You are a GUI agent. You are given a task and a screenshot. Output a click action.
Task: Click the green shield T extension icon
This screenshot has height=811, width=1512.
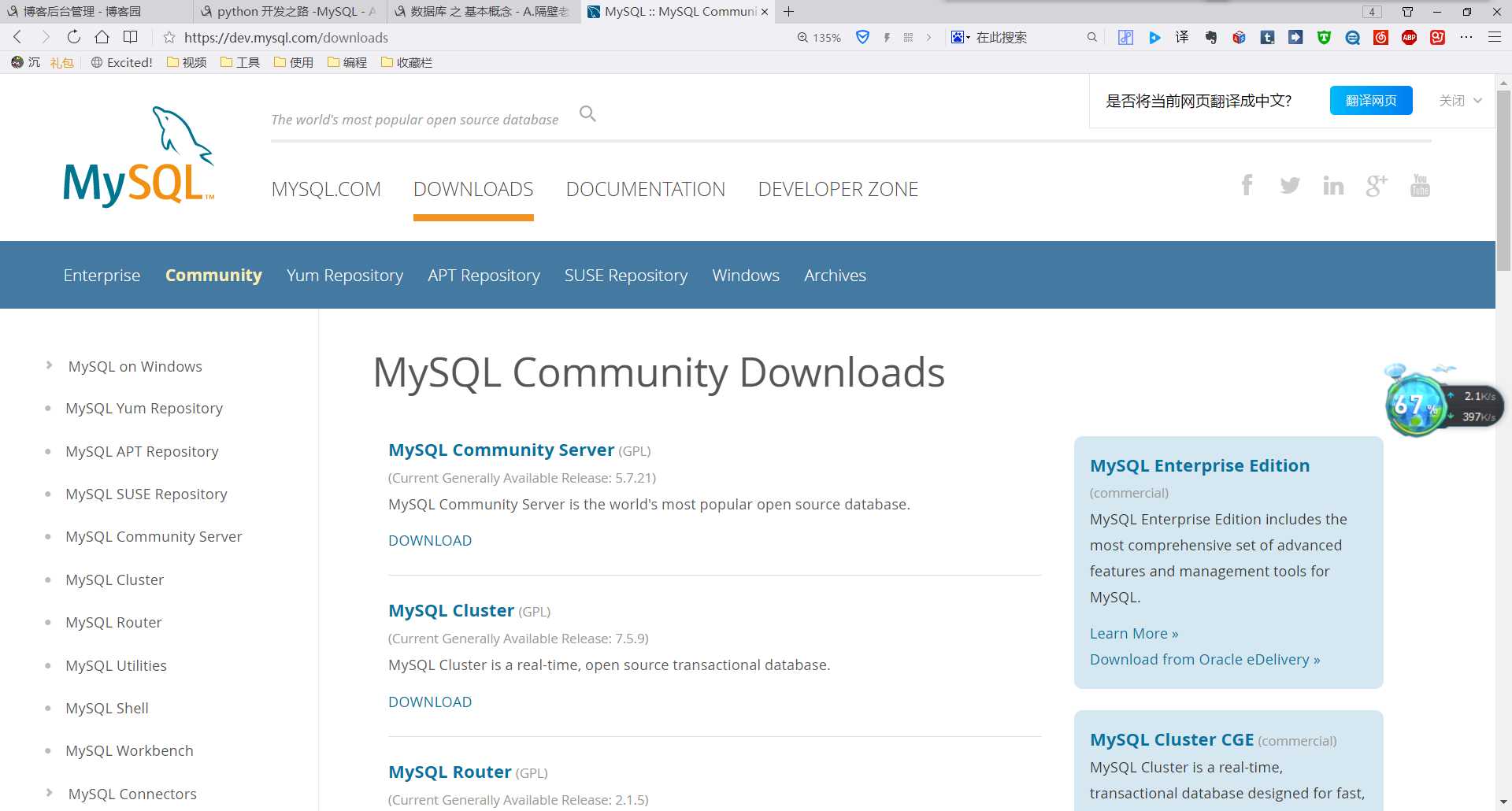click(1324, 37)
